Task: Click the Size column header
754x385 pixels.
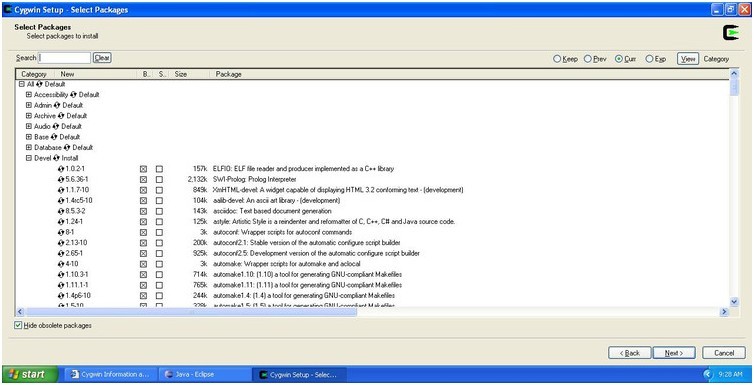Action: point(181,74)
